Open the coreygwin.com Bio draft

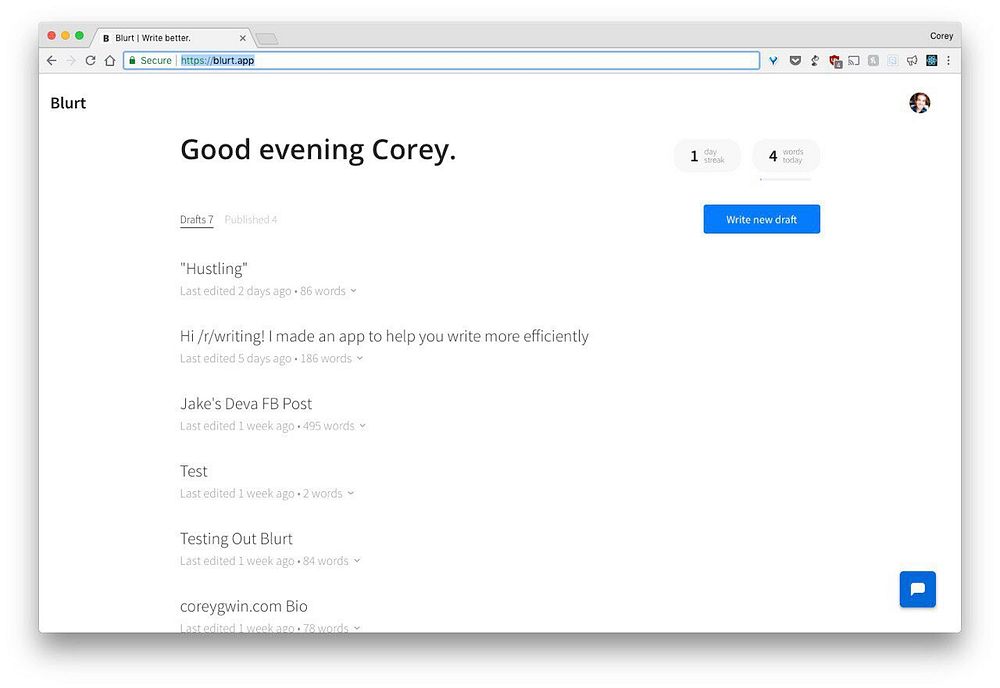244,606
